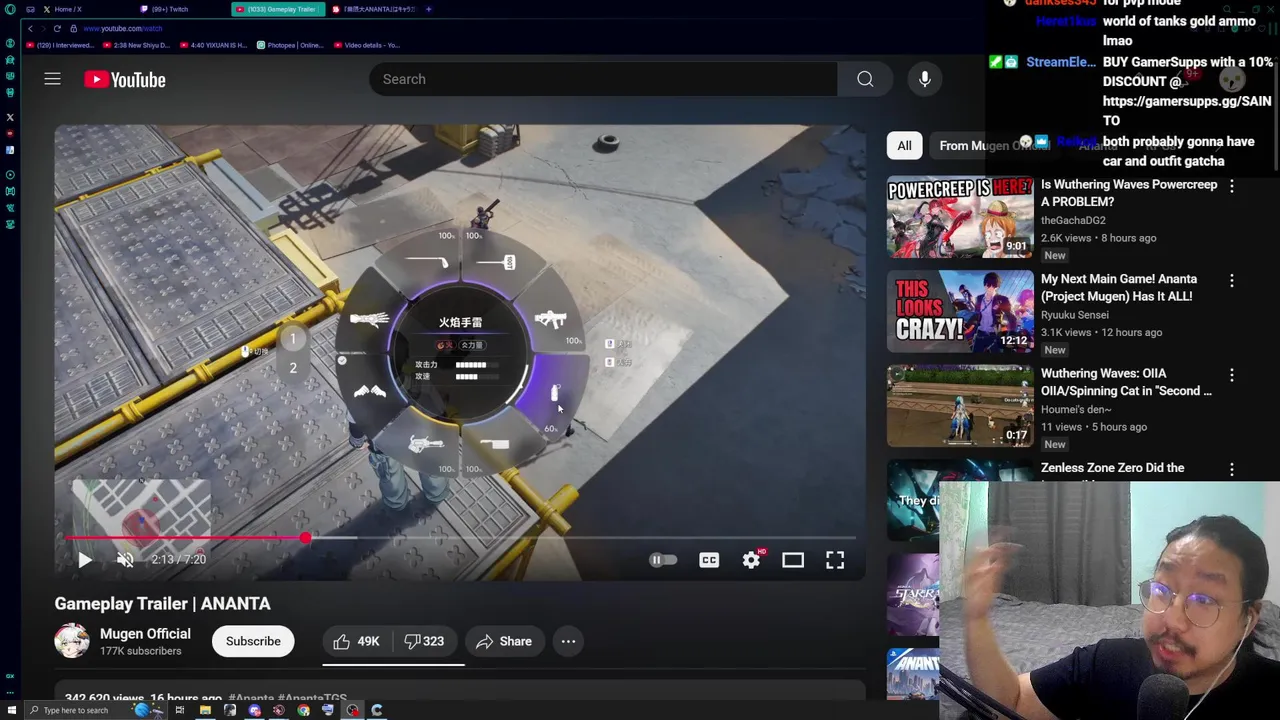1280x720 pixels.
Task: Start voice search with the microphone
Action: pos(925,79)
